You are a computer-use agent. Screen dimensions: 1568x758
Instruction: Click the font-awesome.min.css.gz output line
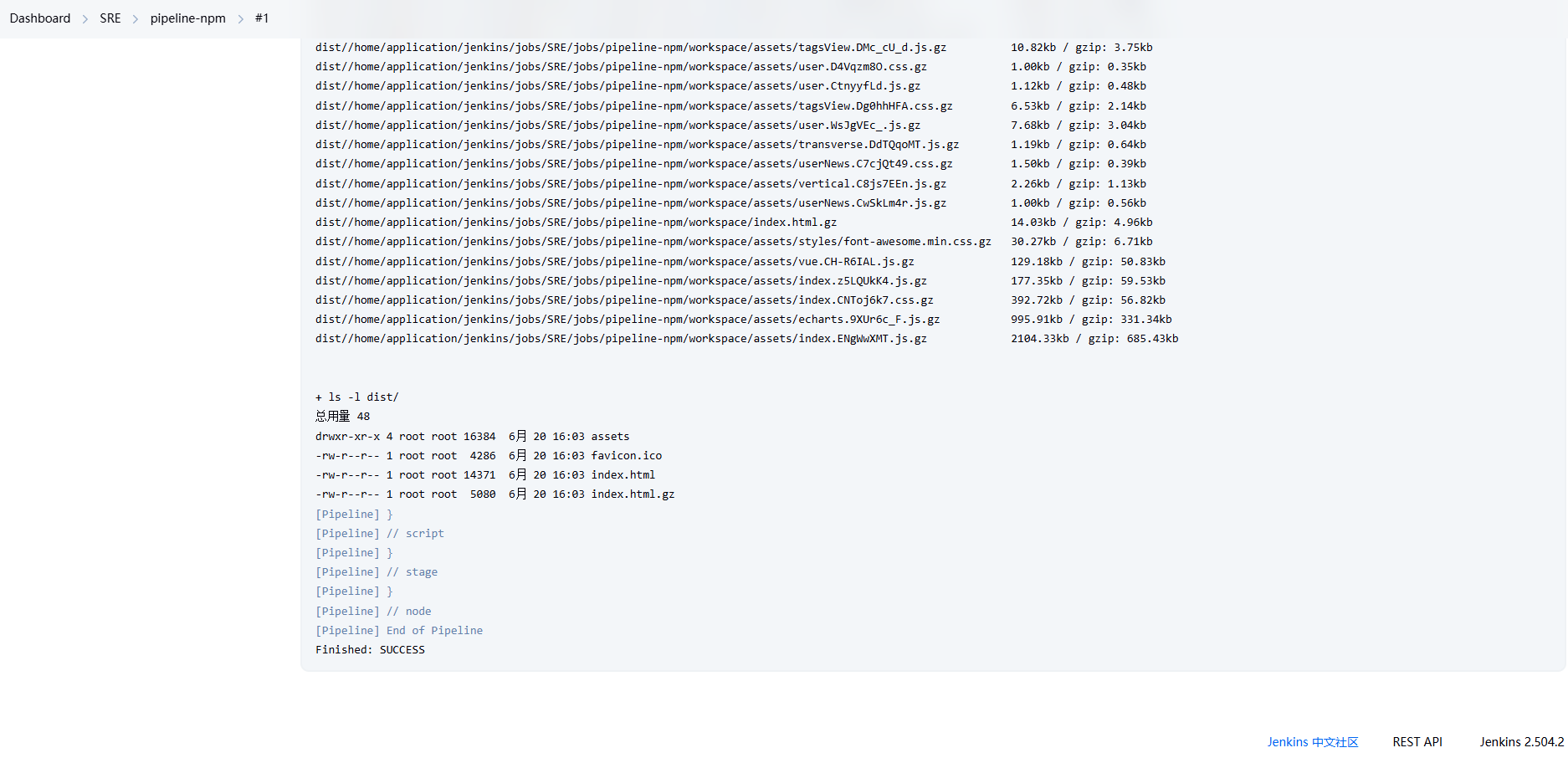(653, 242)
